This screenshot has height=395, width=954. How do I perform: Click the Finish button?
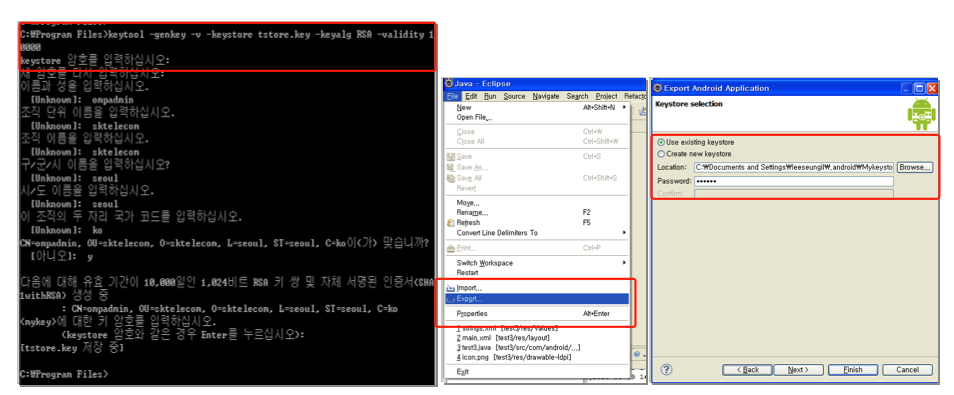[x=852, y=369]
